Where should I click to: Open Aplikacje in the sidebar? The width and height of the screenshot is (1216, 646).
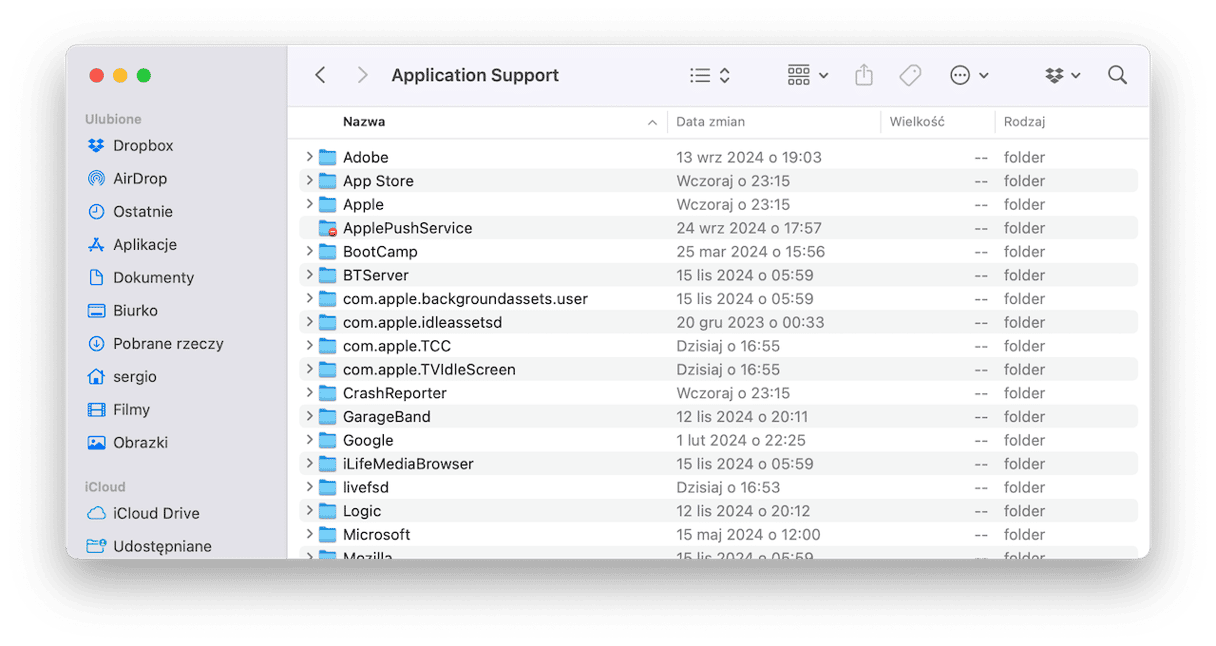click(x=132, y=244)
